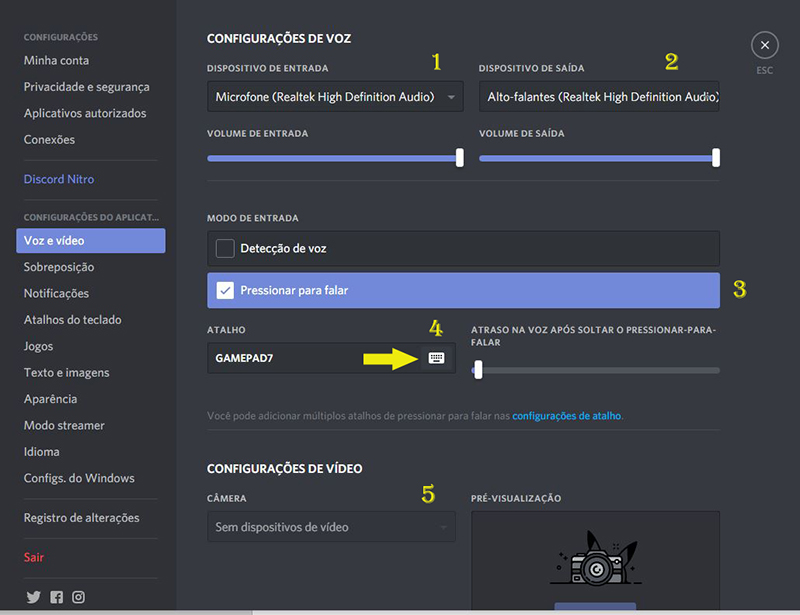The height and width of the screenshot is (615, 800).
Task: Close settings with the ESC X button
Action: pos(764,45)
